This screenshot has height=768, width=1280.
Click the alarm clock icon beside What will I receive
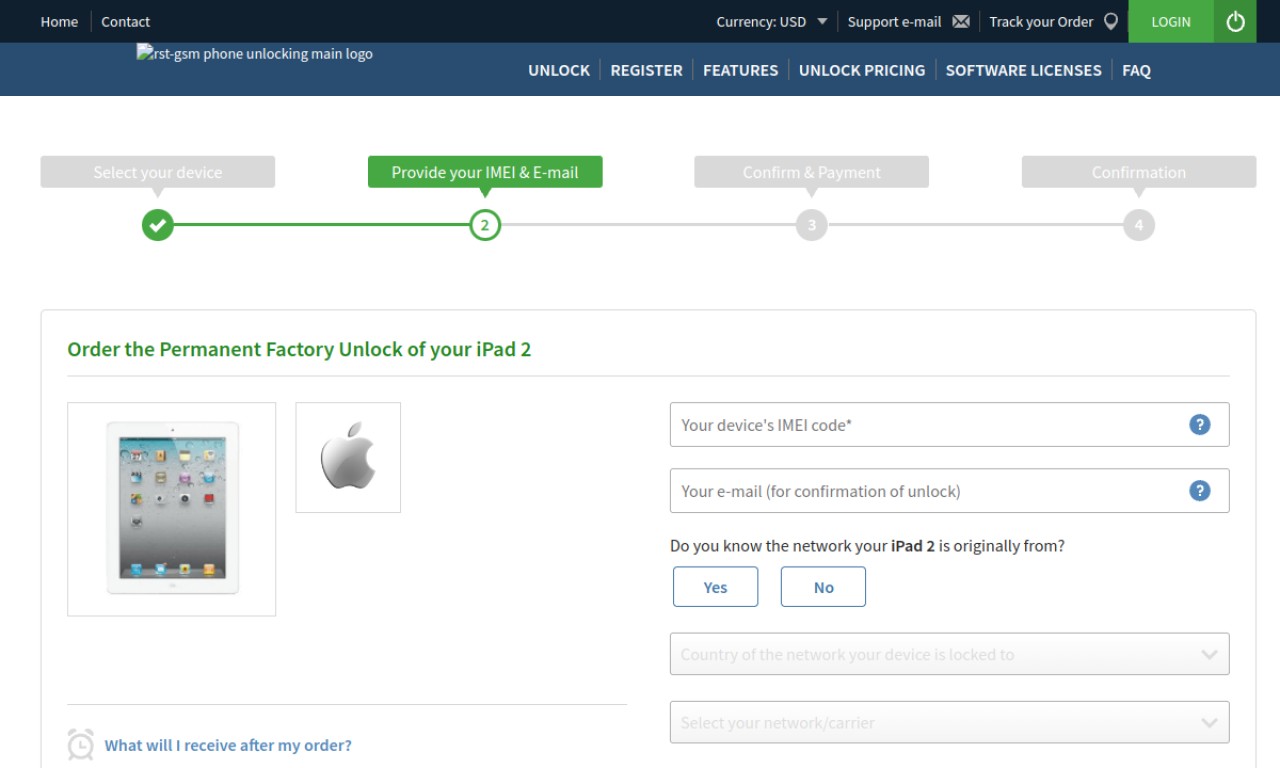point(81,745)
